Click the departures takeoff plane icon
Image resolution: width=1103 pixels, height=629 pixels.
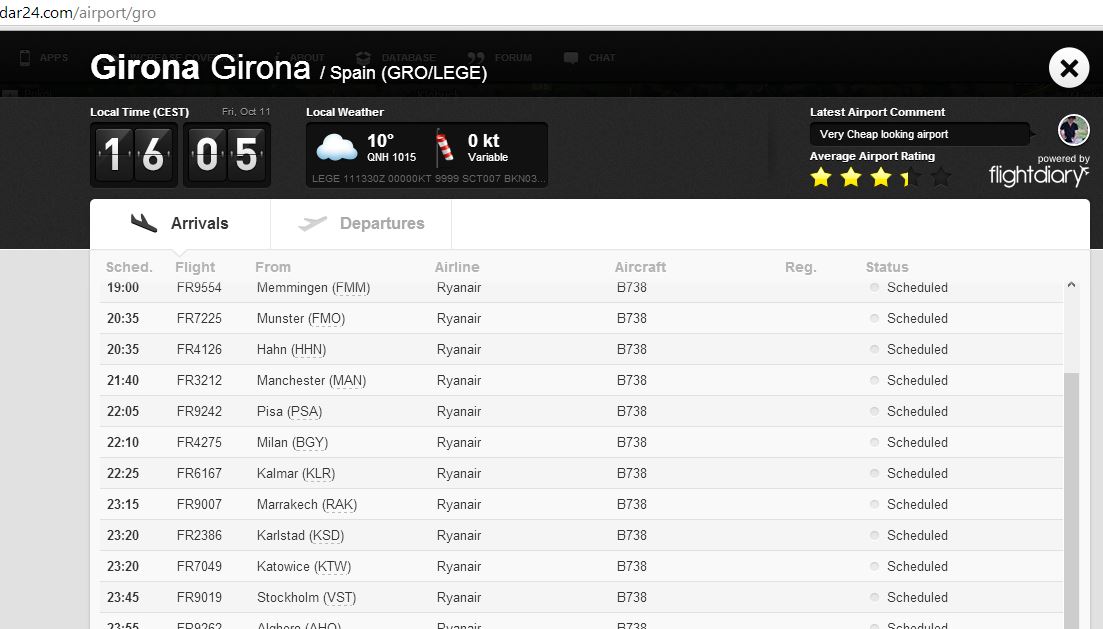(x=312, y=223)
